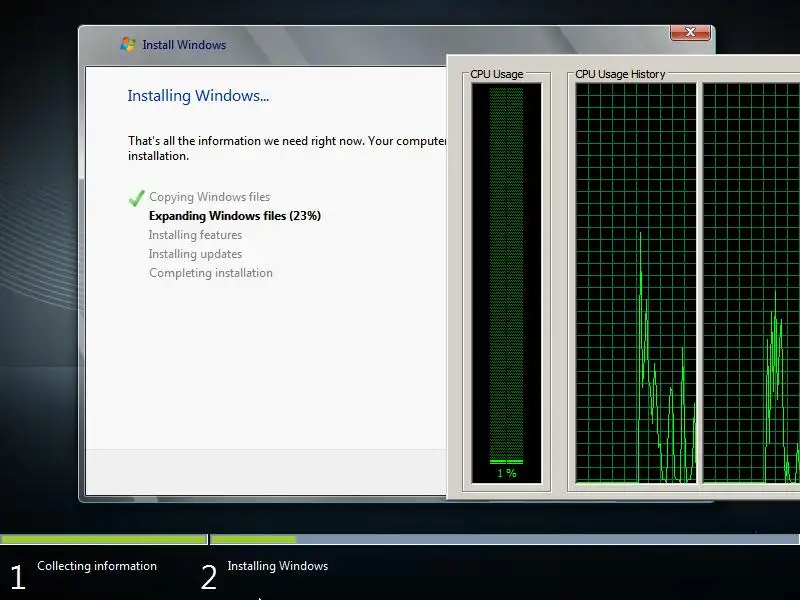Screen dimensions: 800x600
Task: Click the second CPU usage history graph
Action: click(x=751, y=283)
